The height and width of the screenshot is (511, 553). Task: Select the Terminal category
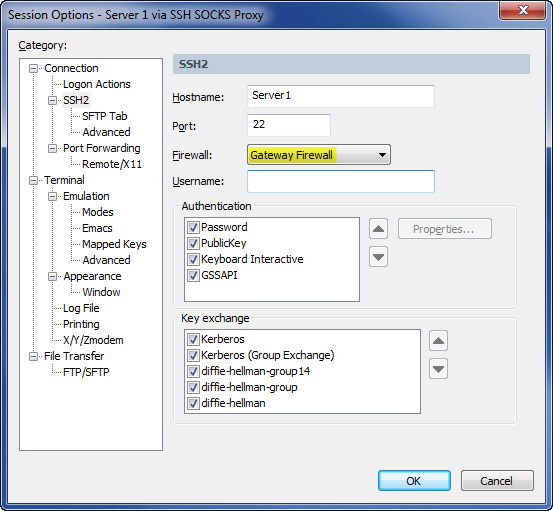[x=64, y=180]
